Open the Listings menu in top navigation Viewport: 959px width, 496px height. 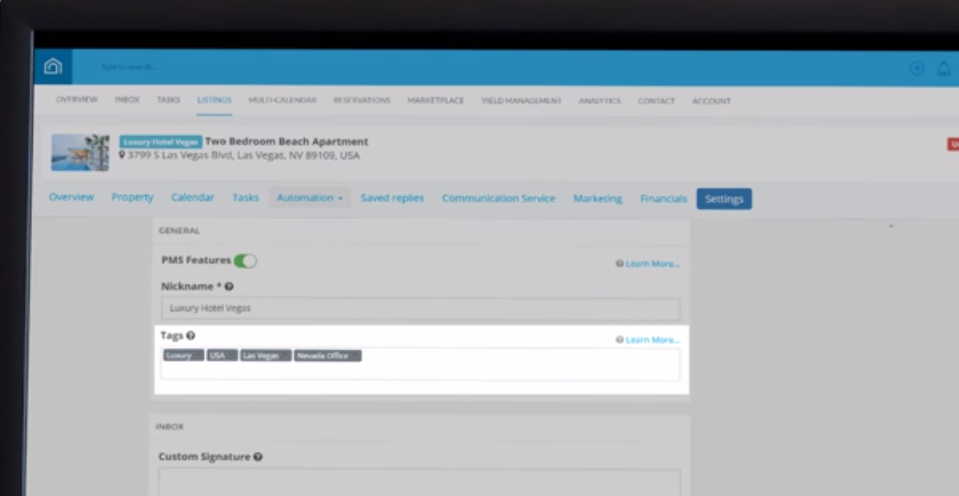pyautogui.click(x=214, y=101)
